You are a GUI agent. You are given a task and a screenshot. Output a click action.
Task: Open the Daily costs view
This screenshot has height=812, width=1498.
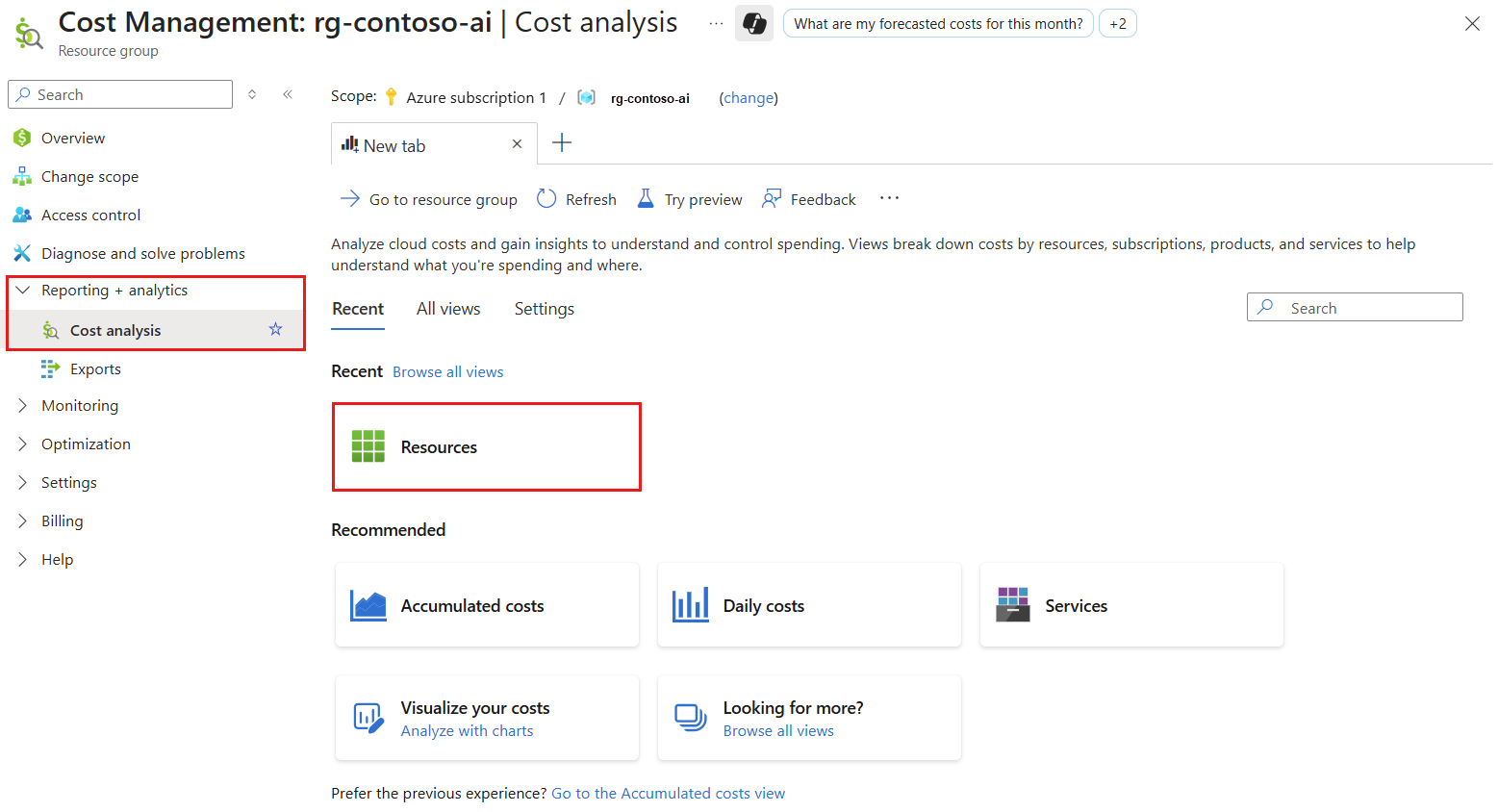(808, 605)
